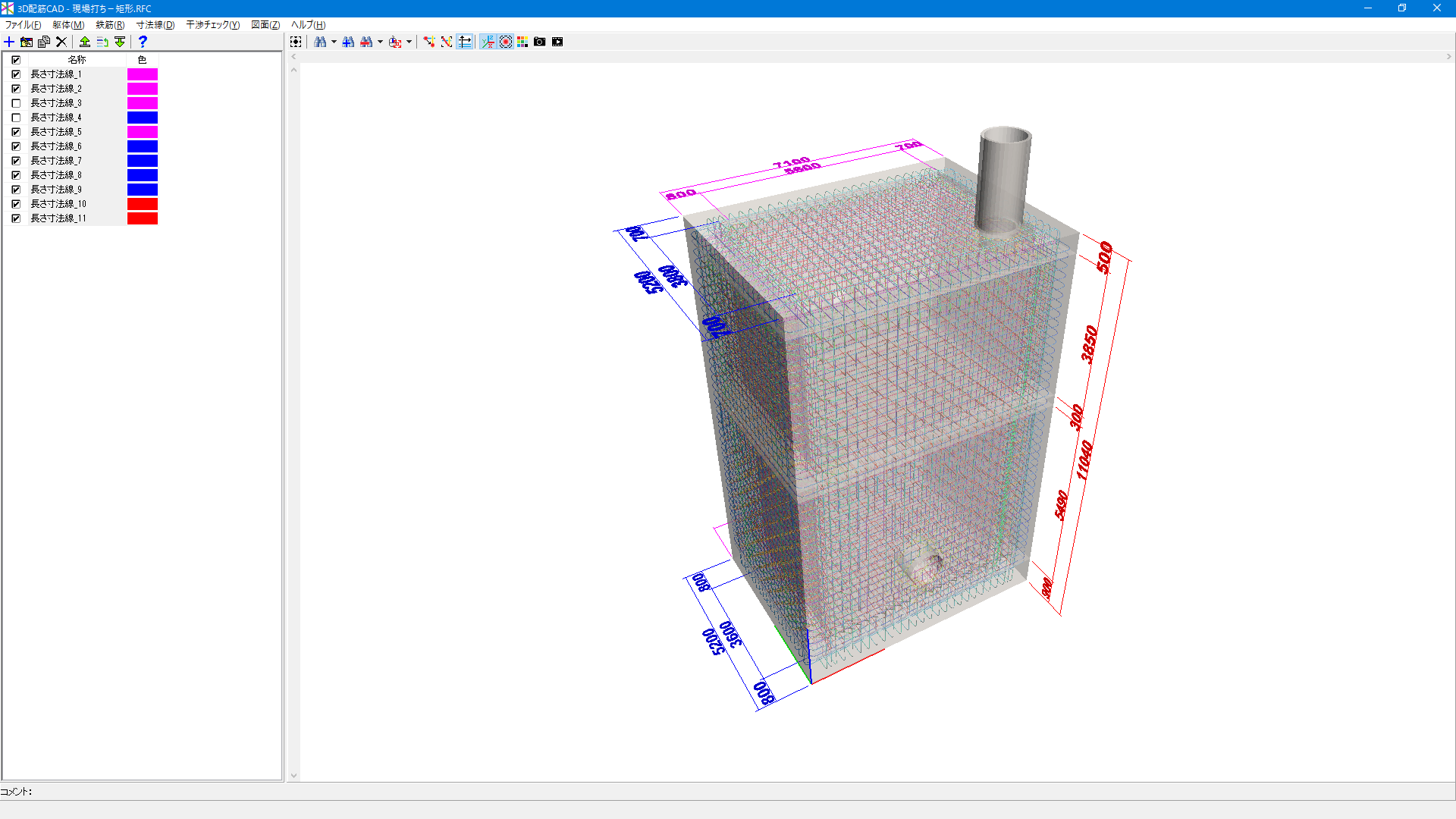
Task: Click the fit-to-view frame icon
Action: click(296, 42)
